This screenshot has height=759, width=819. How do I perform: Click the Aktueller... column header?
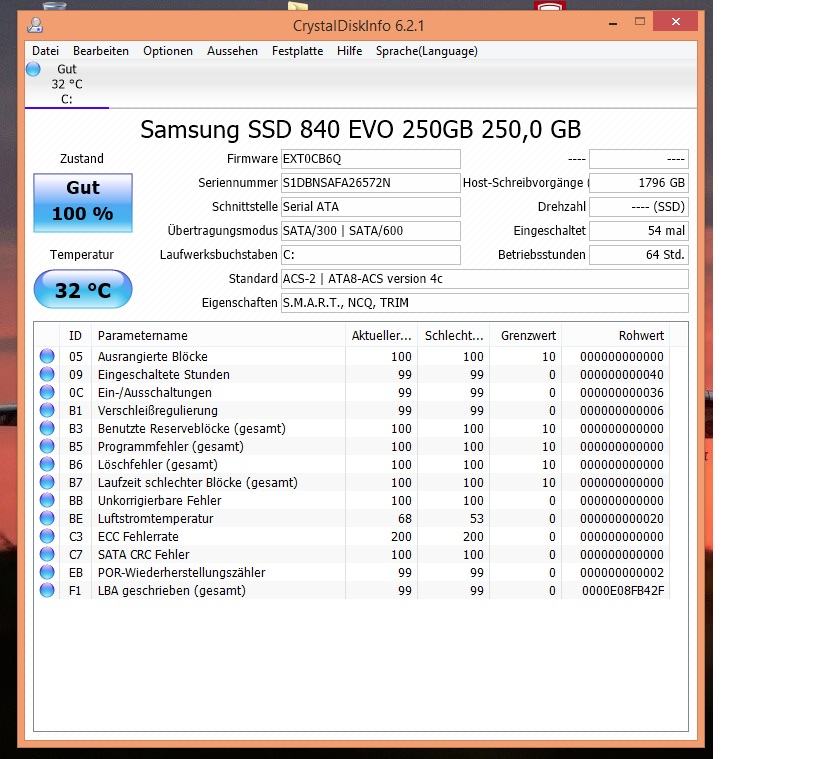[x=381, y=335]
